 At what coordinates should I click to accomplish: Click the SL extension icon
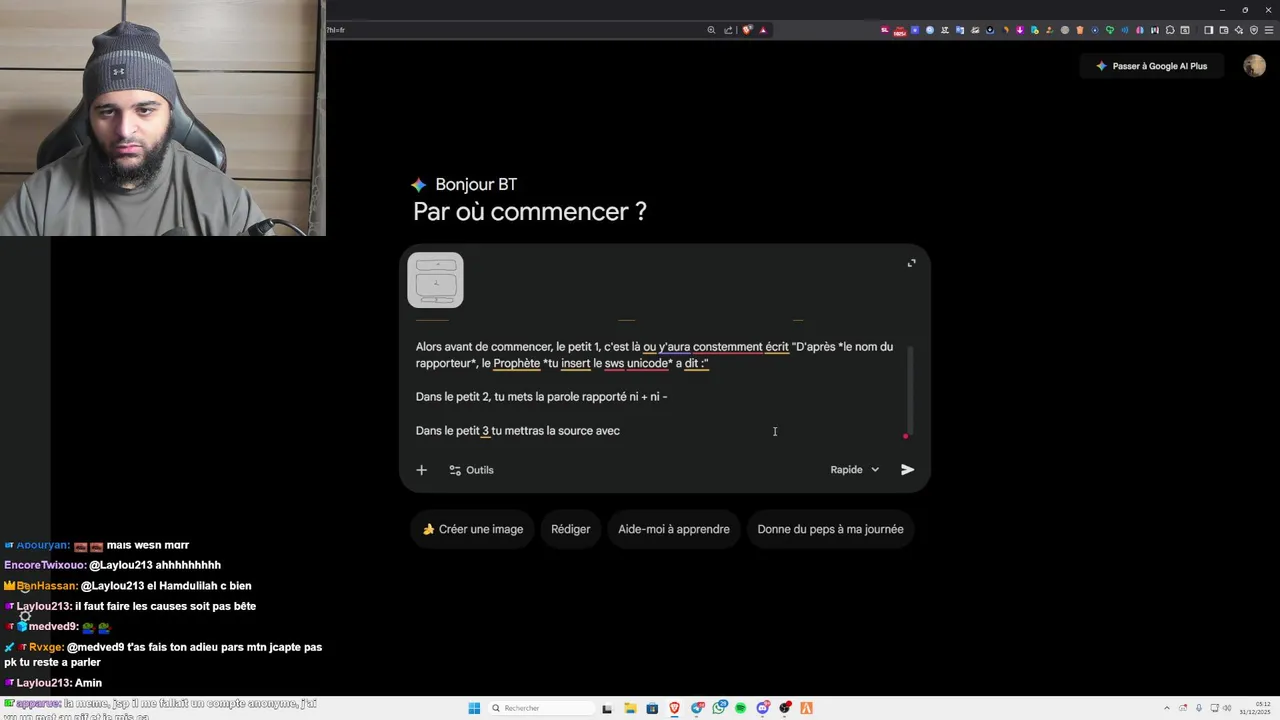(884, 30)
